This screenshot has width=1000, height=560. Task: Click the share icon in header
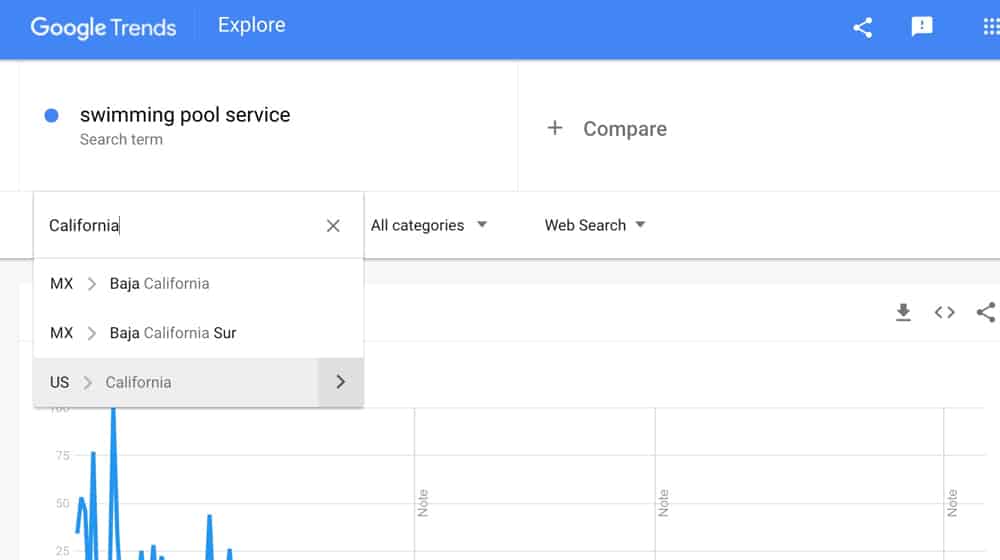[862, 27]
